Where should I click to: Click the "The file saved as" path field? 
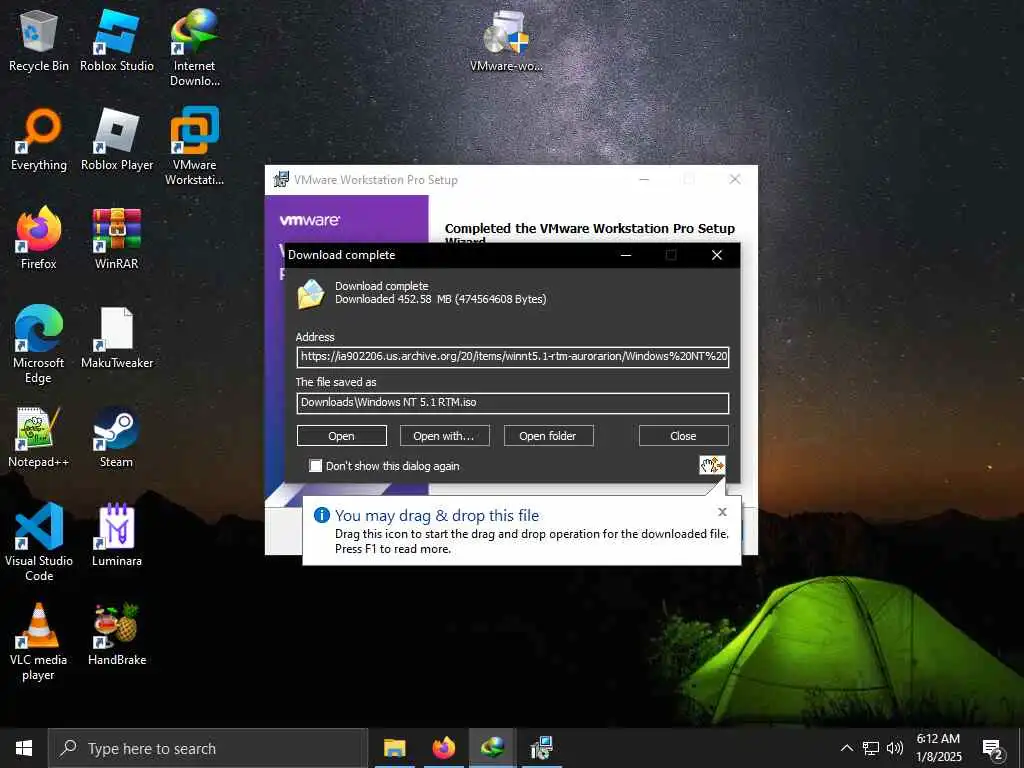pyautogui.click(x=513, y=403)
